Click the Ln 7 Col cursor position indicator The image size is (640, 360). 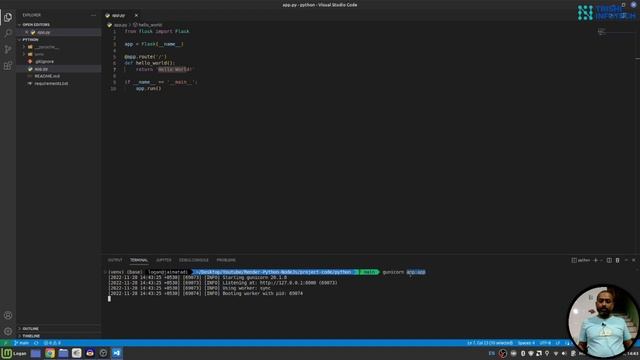coord(490,343)
